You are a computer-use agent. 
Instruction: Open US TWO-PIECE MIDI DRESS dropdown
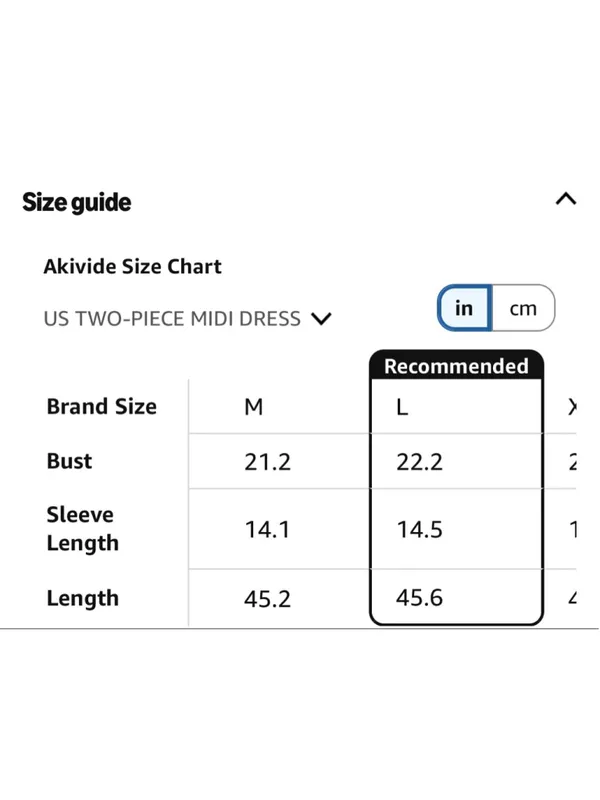[x=187, y=319]
